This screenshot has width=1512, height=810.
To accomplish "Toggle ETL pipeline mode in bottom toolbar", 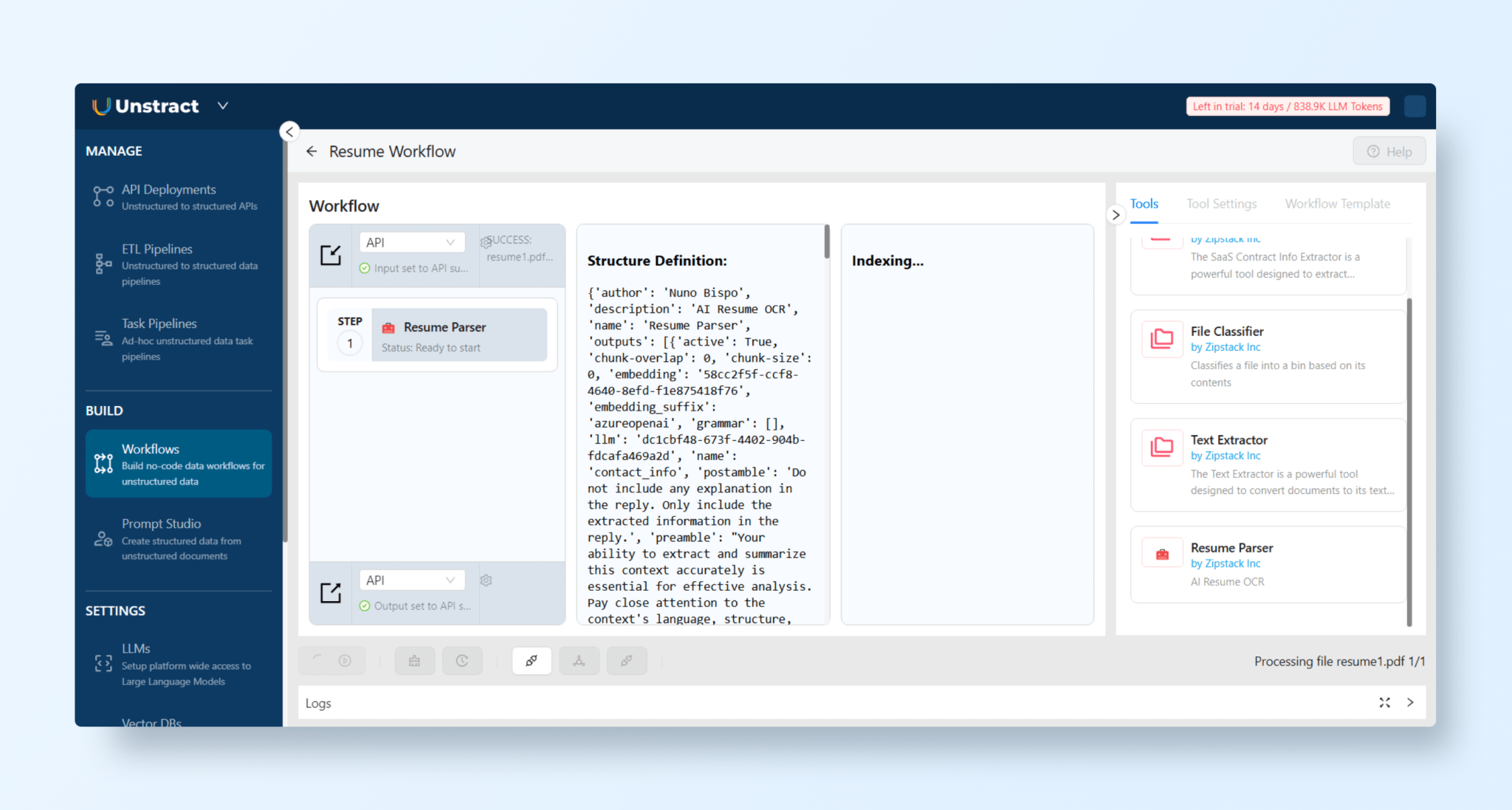I will tap(580, 661).
